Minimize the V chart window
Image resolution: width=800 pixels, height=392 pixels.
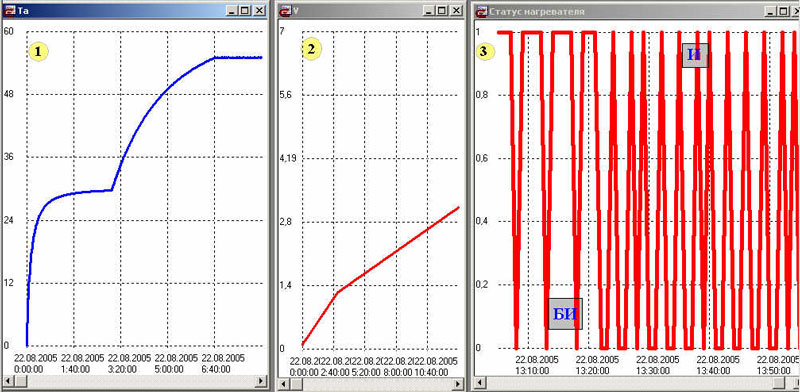[430, 10]
